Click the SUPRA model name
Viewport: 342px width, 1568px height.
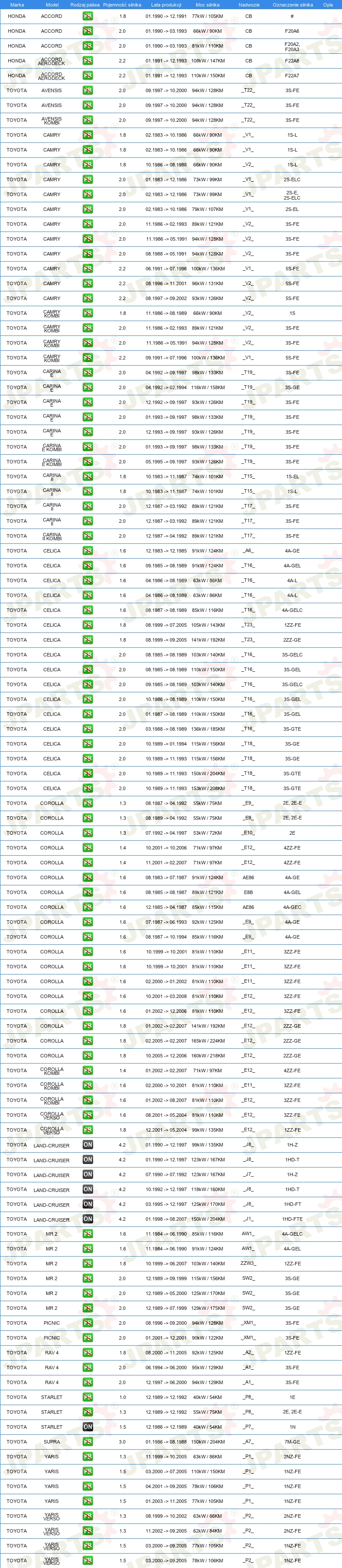point(52,1442)
